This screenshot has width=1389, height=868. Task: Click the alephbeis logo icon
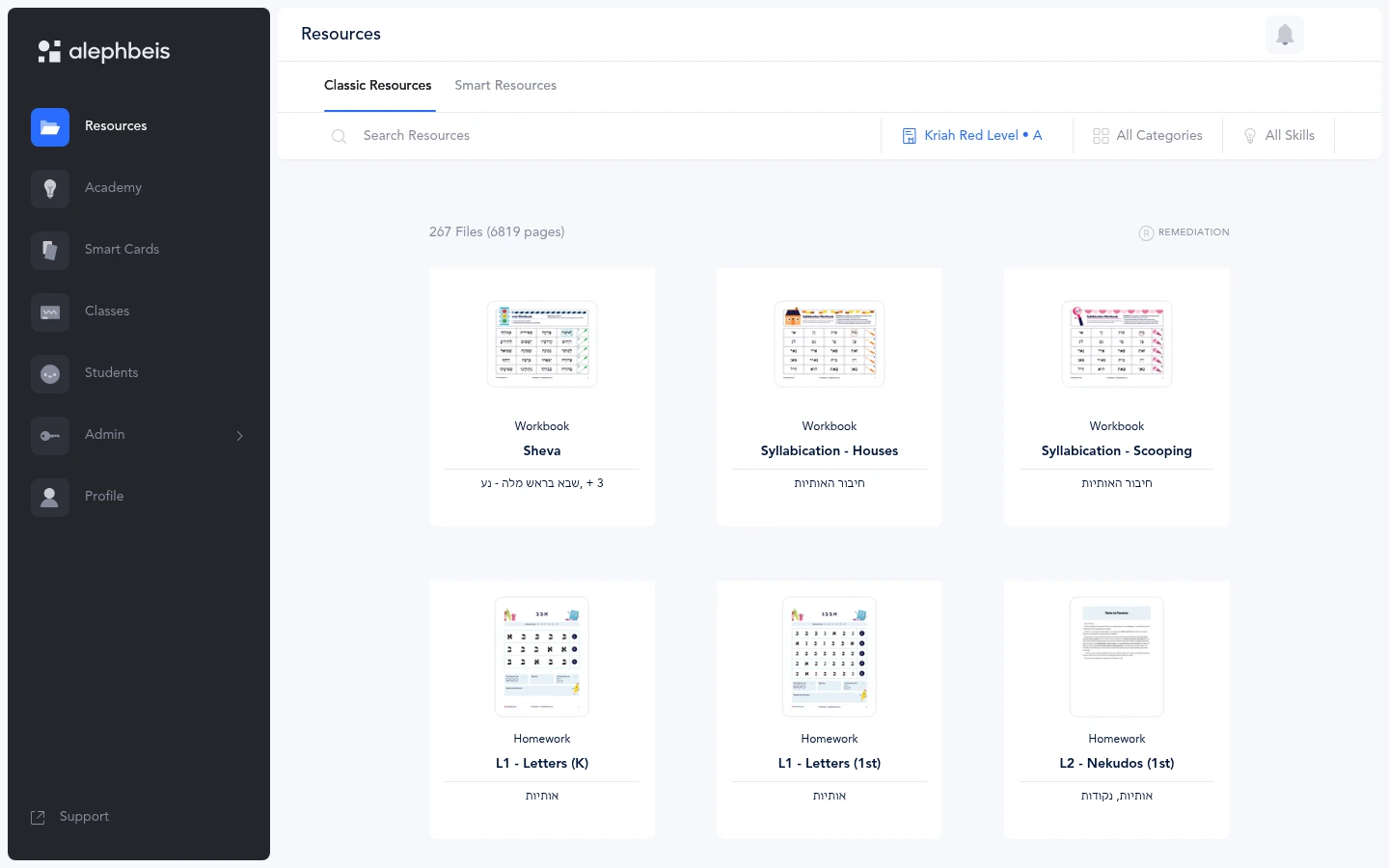coord(49,51)
